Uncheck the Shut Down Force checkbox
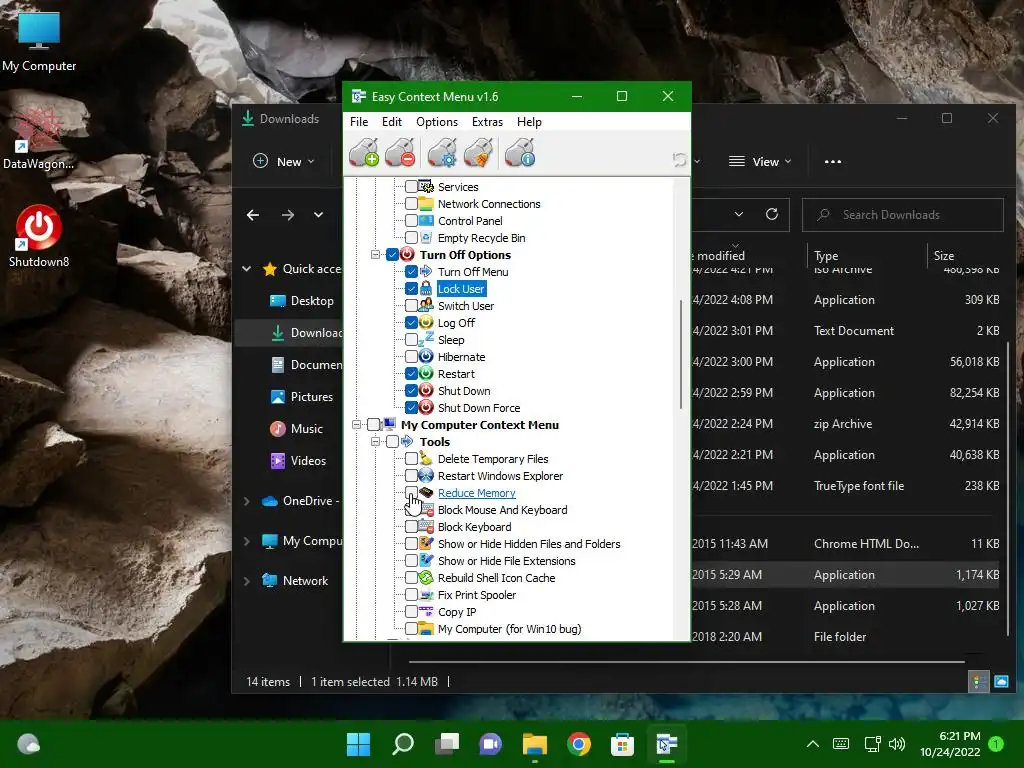The height and width of the screenshot is (768, 1024). click(411, 408)
